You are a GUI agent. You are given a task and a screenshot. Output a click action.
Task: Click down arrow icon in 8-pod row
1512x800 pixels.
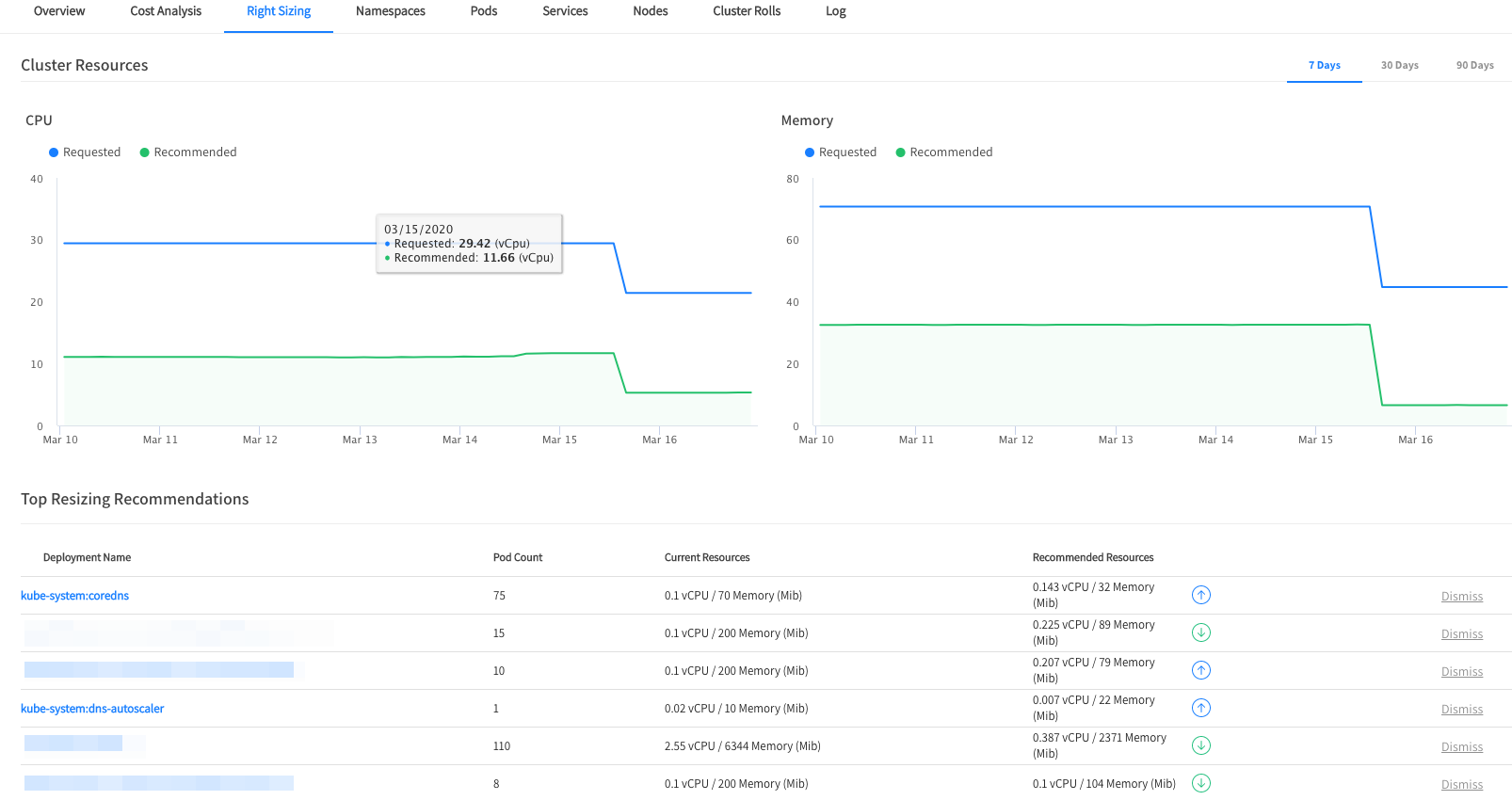pos(1200,783)
